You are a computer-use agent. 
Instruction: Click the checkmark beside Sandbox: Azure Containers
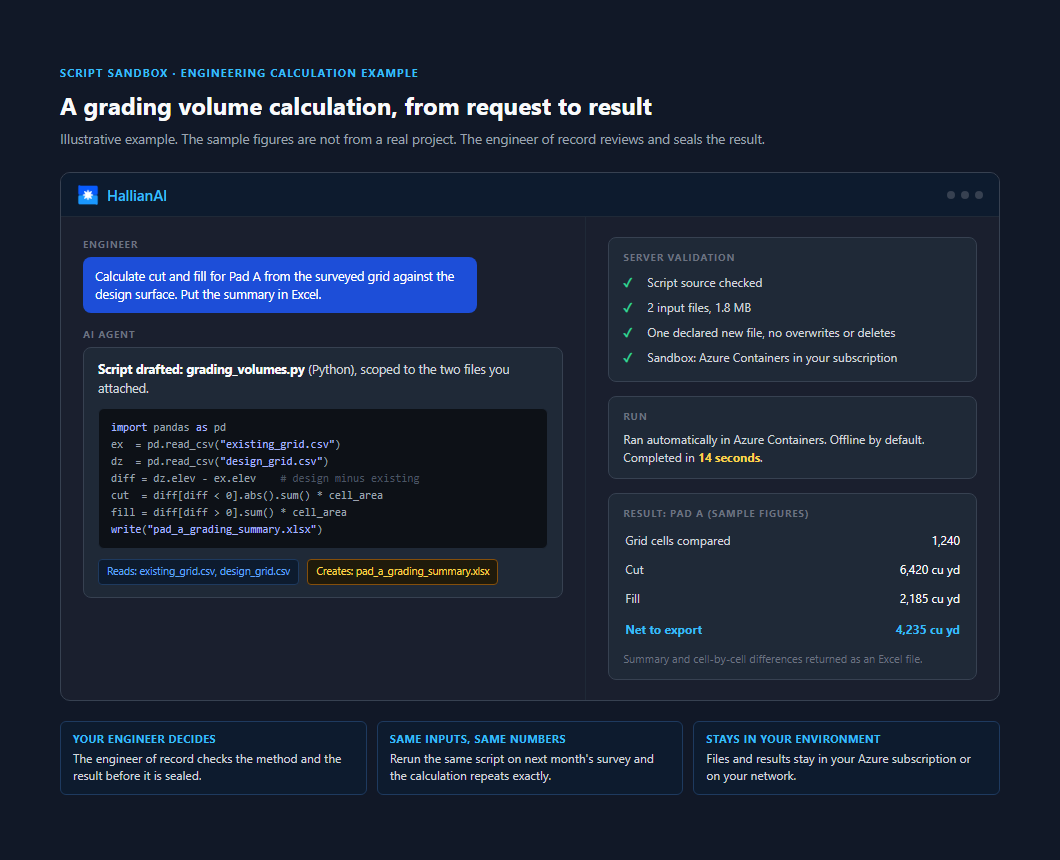point(628,358)
